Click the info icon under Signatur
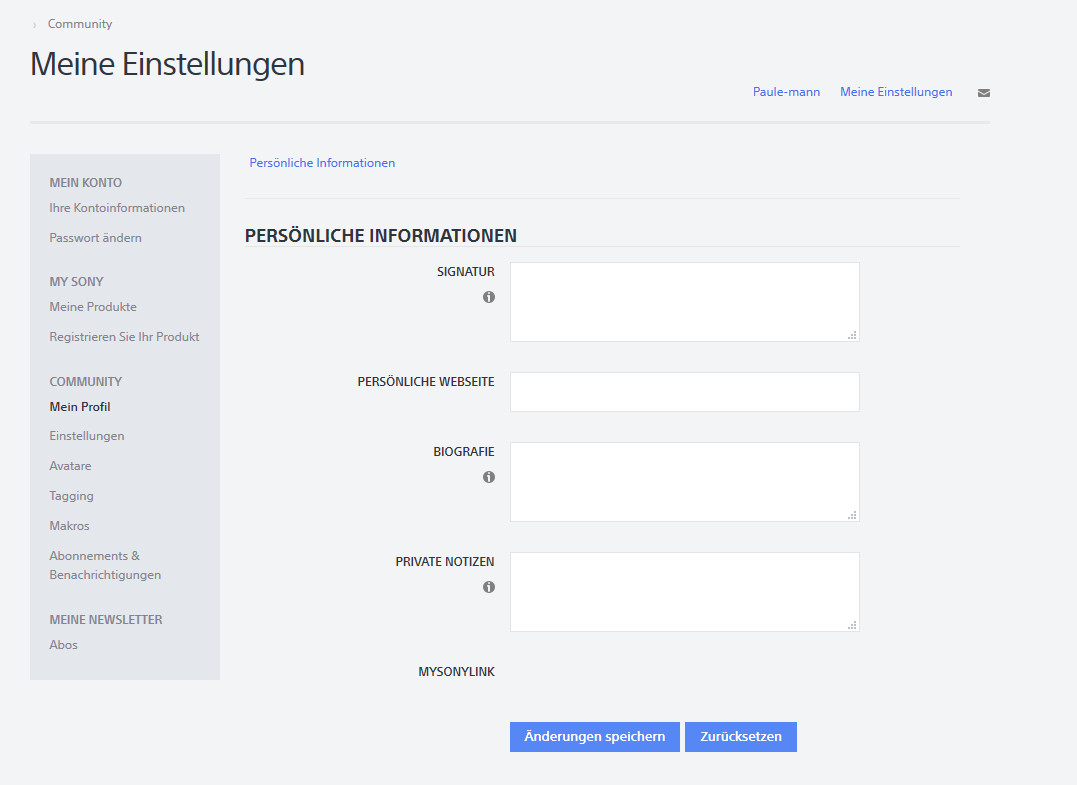The image size is (1077, 785). point(489,297)
